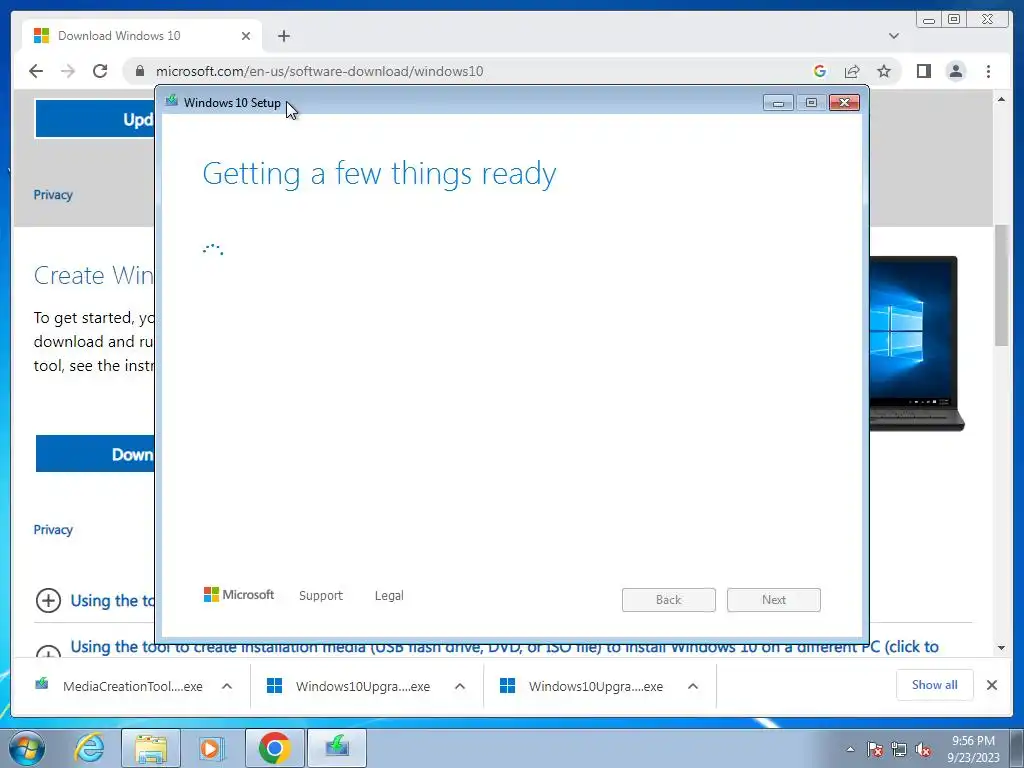Image resolution: width=1024 pixels, height=768 pixels.
Task: Open Windows Media Player from taskbar
Action: click(211, 748)
